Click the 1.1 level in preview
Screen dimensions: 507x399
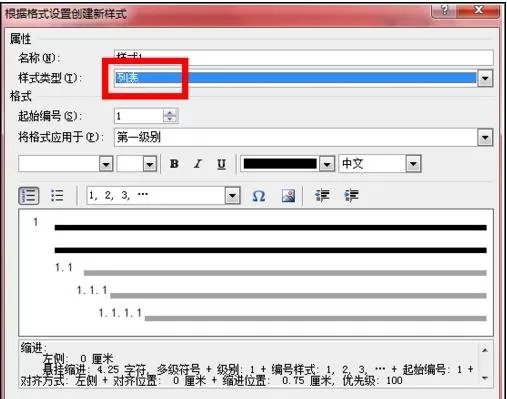tap(63, 267)
